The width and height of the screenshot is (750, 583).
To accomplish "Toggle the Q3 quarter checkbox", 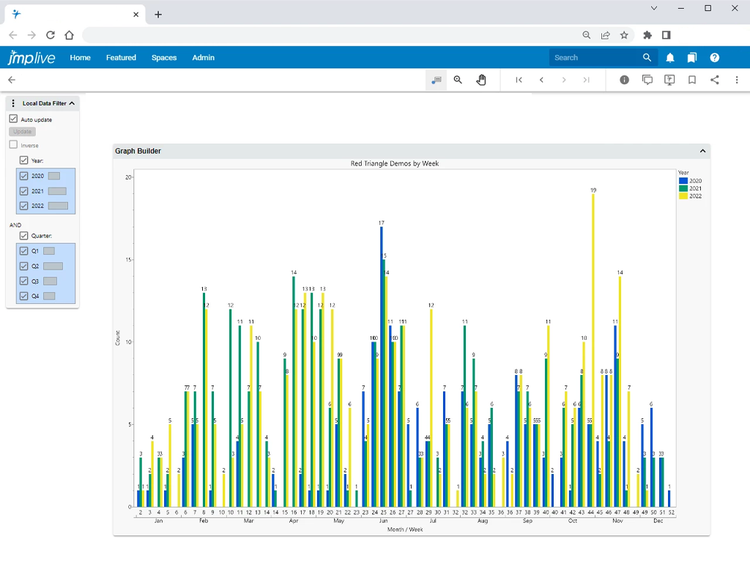I will tap(24, 281).
